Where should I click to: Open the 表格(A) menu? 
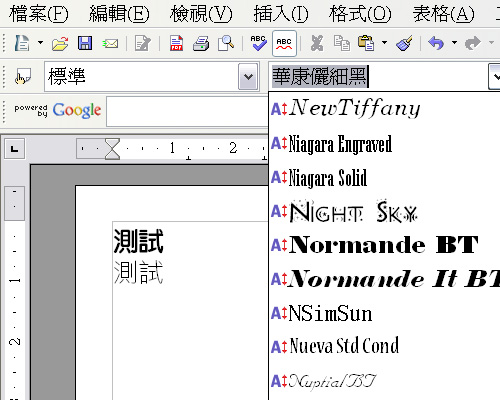[x=443, y=14]
